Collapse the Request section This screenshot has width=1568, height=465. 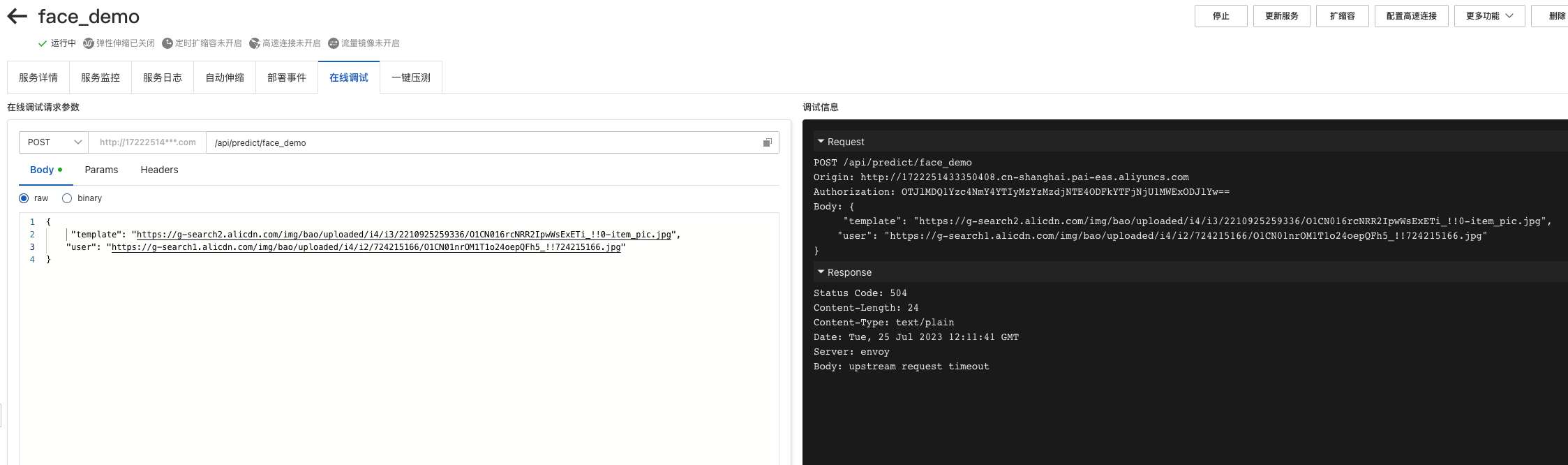click(821, 142)
